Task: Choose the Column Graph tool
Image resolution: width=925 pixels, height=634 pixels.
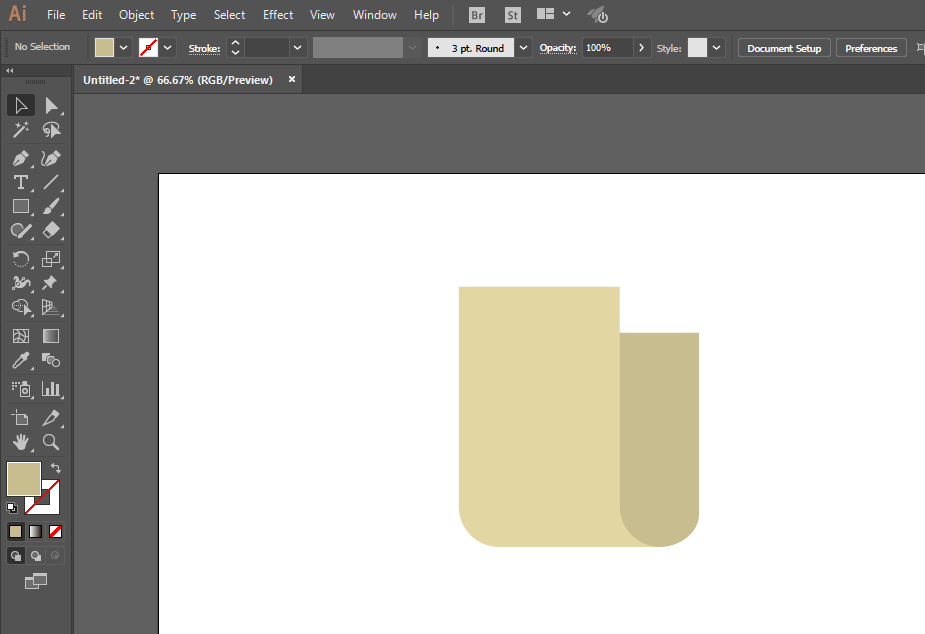Action: point(51,389)
